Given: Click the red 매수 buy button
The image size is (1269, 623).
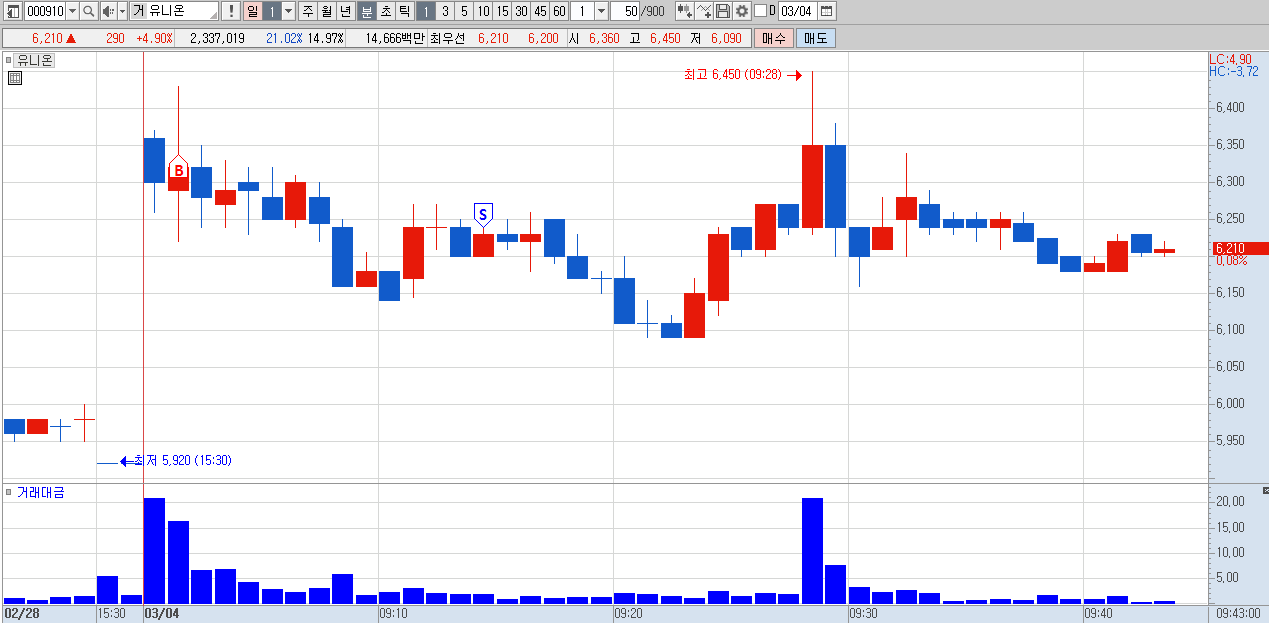Looking at the screenshot, I should pos(773,38).
